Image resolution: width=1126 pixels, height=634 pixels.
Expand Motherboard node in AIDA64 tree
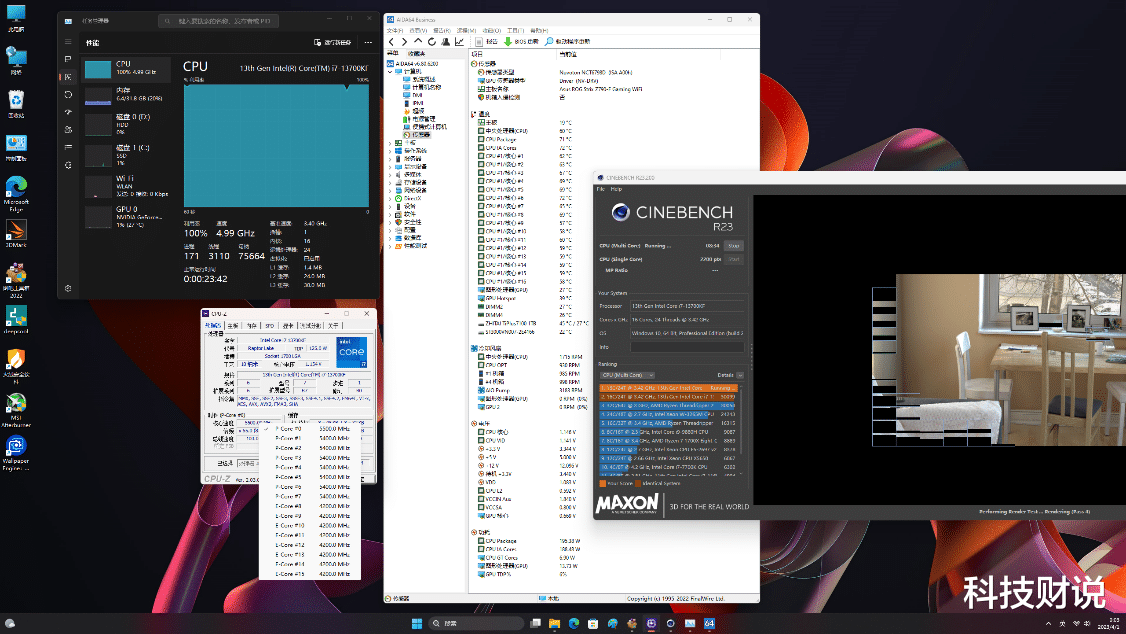coord(391,143)
